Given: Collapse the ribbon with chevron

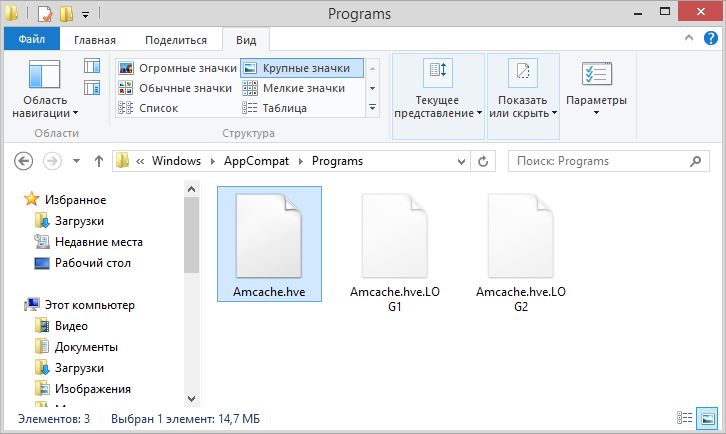Looking at the screenshot, I should coord(689,38).
